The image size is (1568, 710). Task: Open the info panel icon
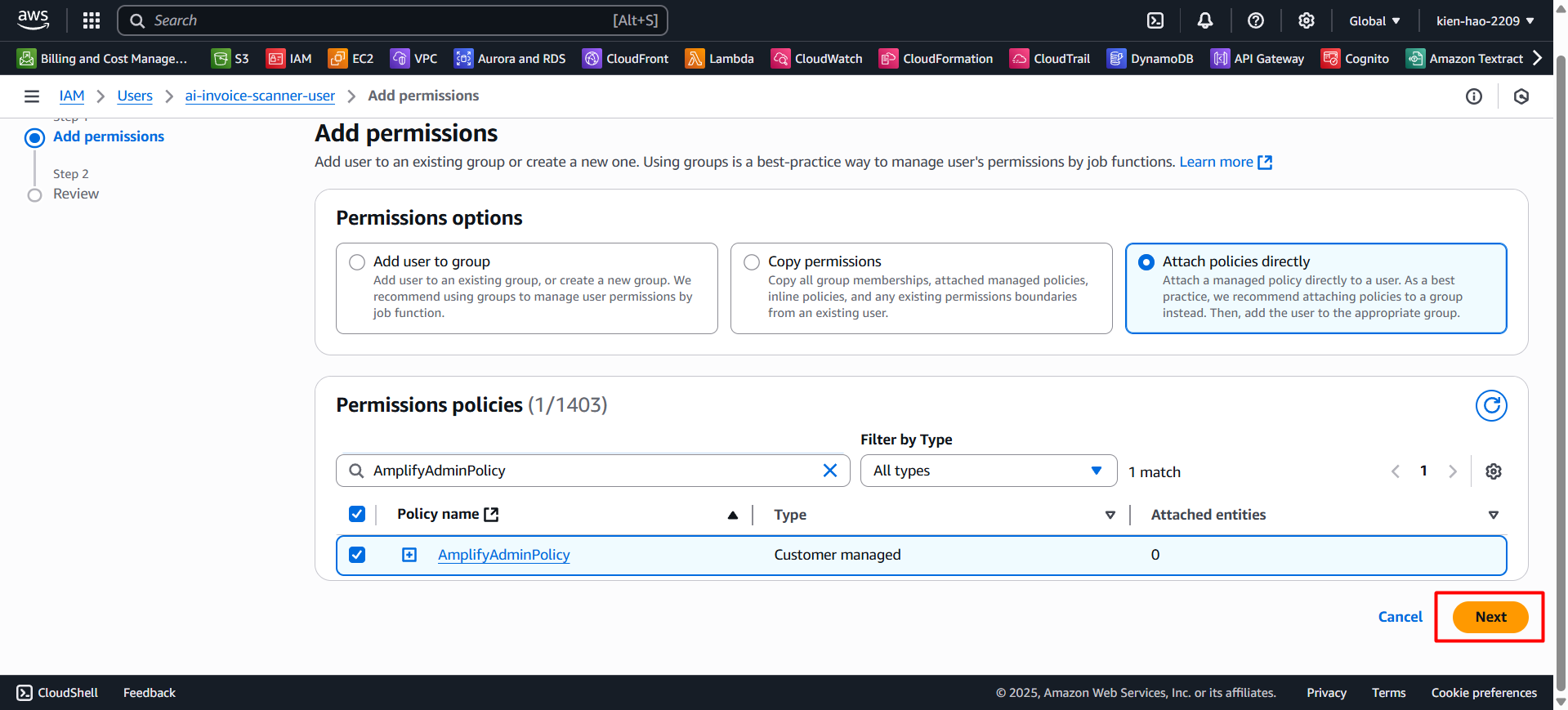pyautogui.click(x=1474, y=96)
